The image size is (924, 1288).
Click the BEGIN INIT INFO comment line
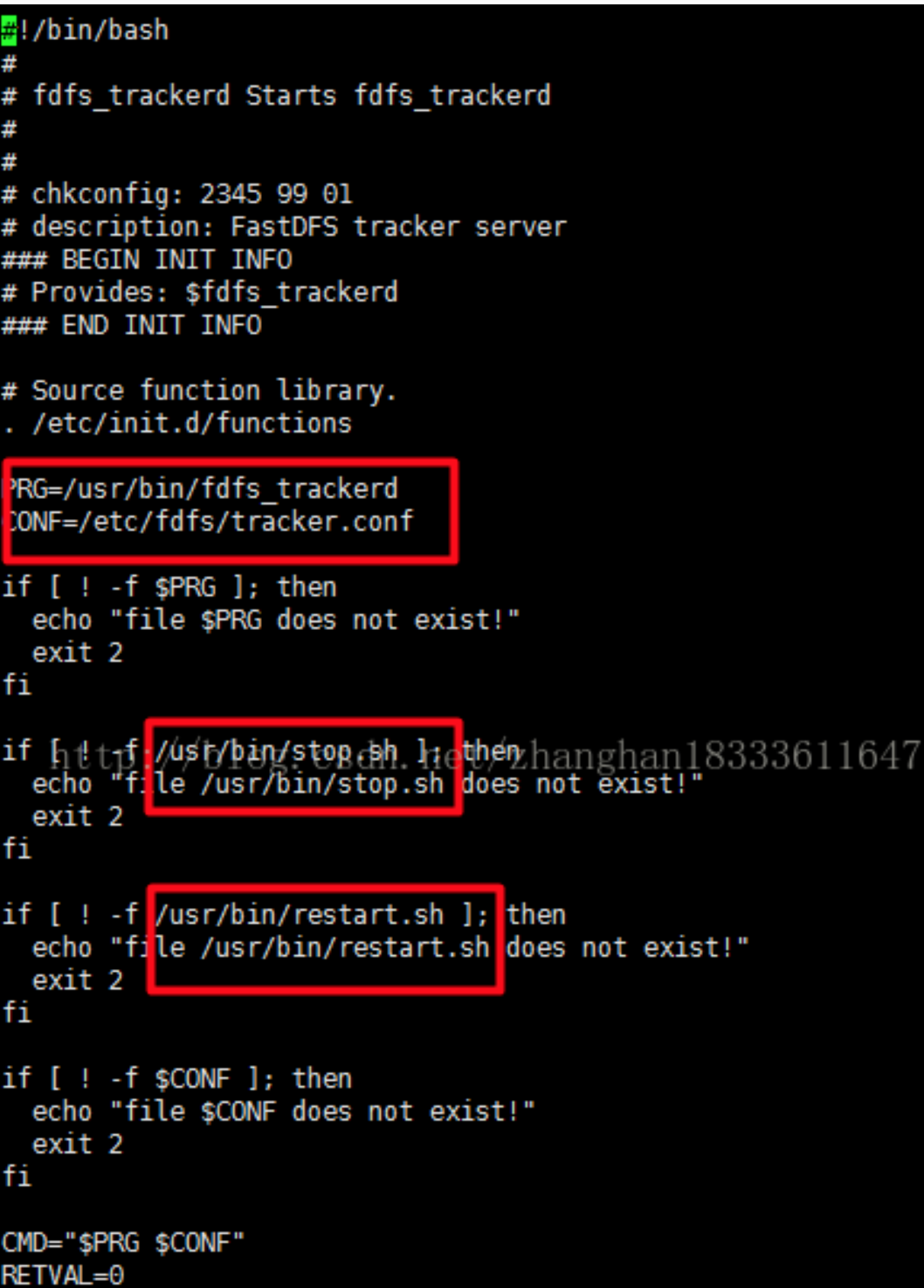click(x=147, y=260)
